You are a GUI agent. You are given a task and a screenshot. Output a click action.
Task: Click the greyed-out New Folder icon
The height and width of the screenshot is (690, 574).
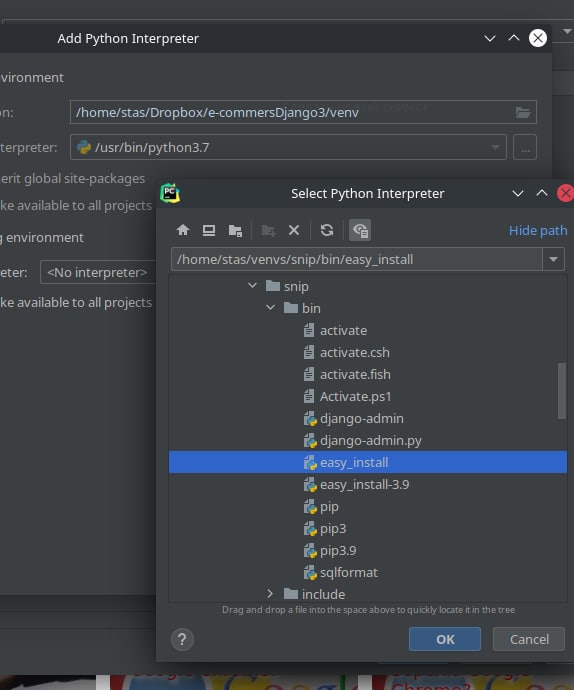[x=268, y=230]
